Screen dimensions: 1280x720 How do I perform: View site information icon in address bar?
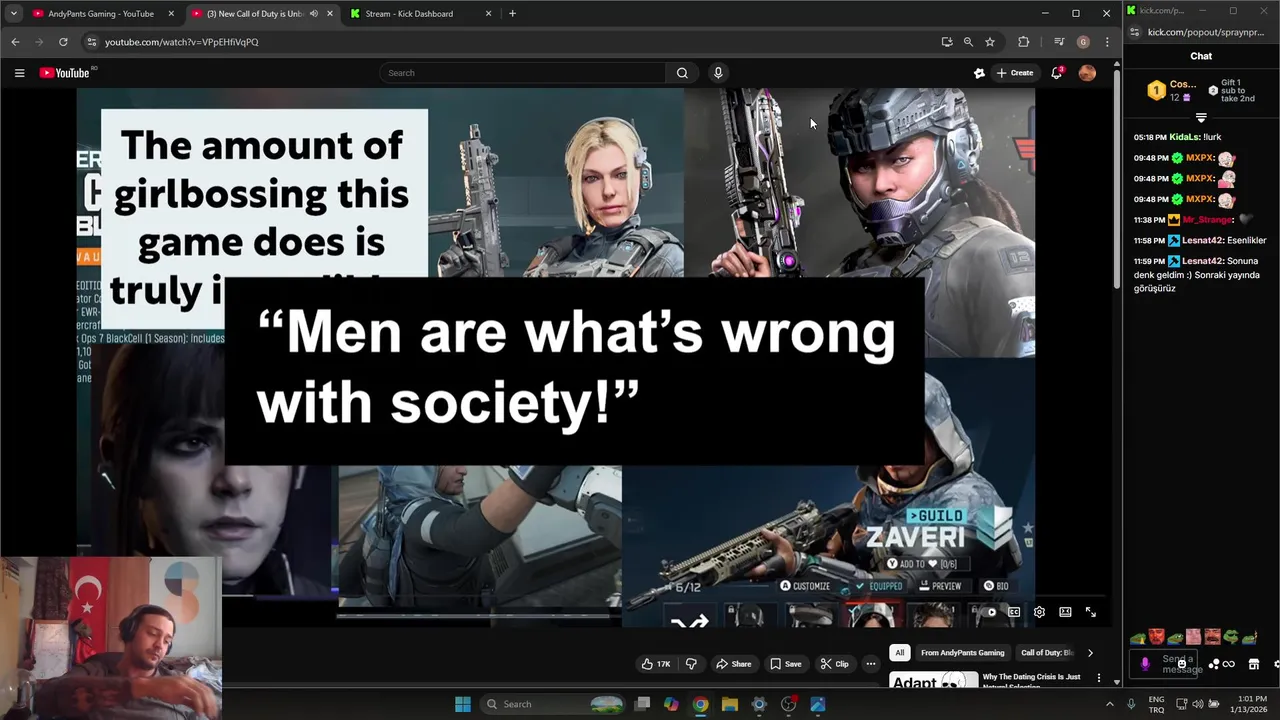[x=91, y=42]
